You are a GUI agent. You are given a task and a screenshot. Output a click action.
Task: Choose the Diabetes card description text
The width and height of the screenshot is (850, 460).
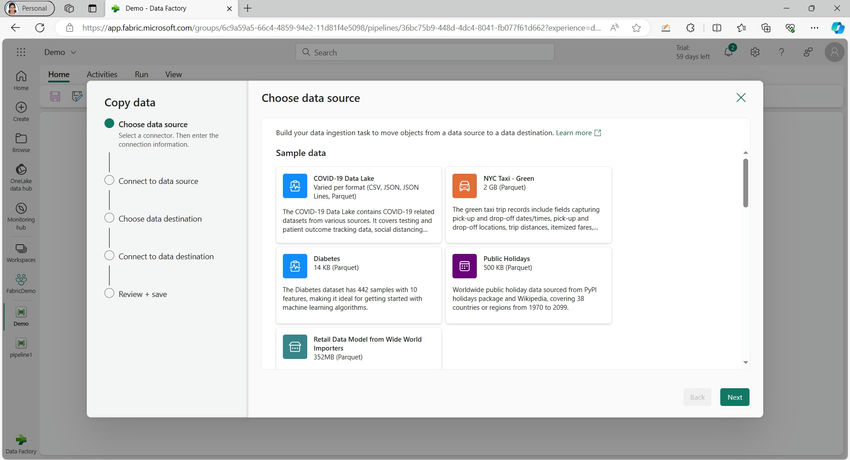click(x=352, y=299)
